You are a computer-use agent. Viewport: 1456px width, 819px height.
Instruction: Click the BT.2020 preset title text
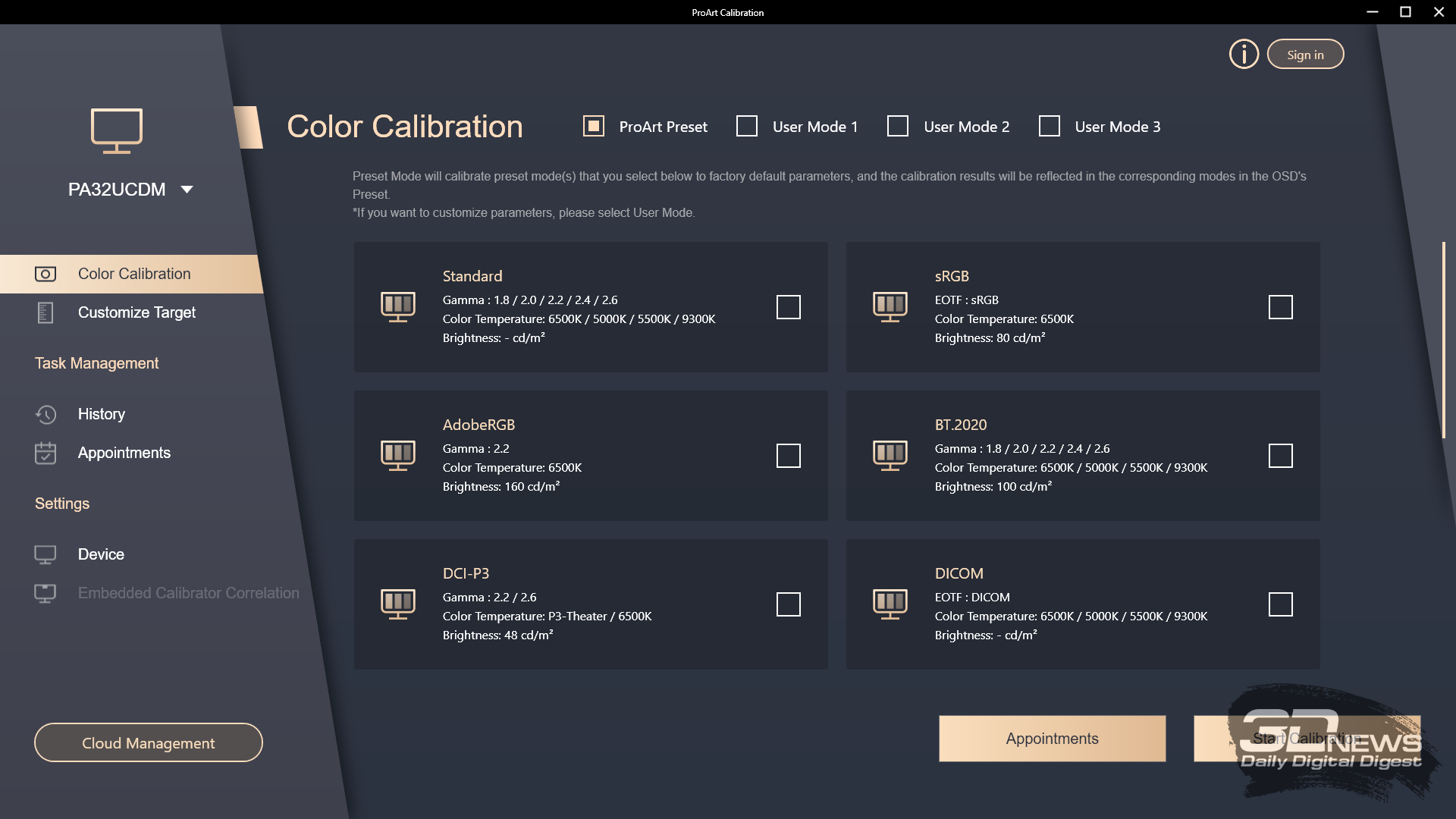pyautogui.click(x=961, y=425)
